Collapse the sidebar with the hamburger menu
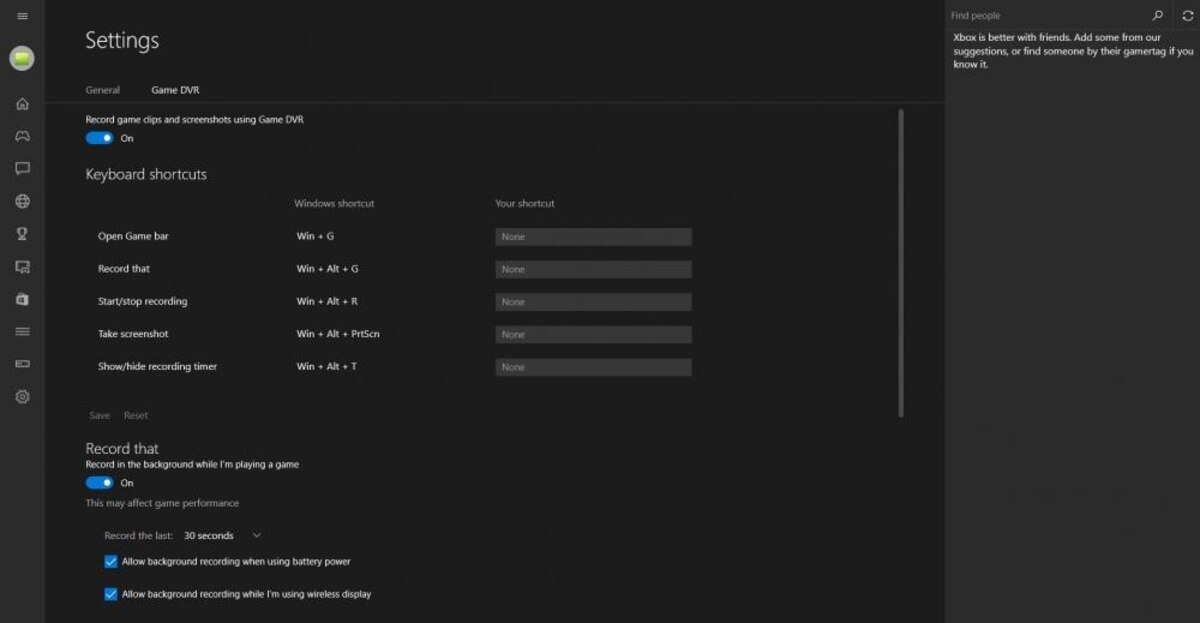The height and width of the screenshot is (623, 1200). [21, 16]
